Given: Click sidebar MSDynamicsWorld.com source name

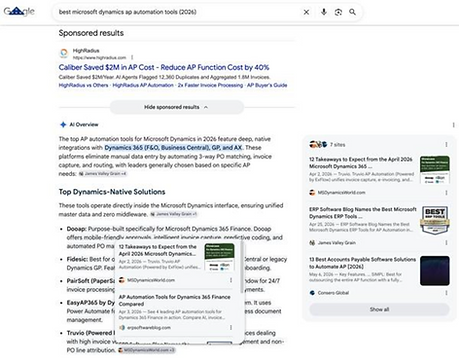Looking at the screenshot, I should pos(341,193).
